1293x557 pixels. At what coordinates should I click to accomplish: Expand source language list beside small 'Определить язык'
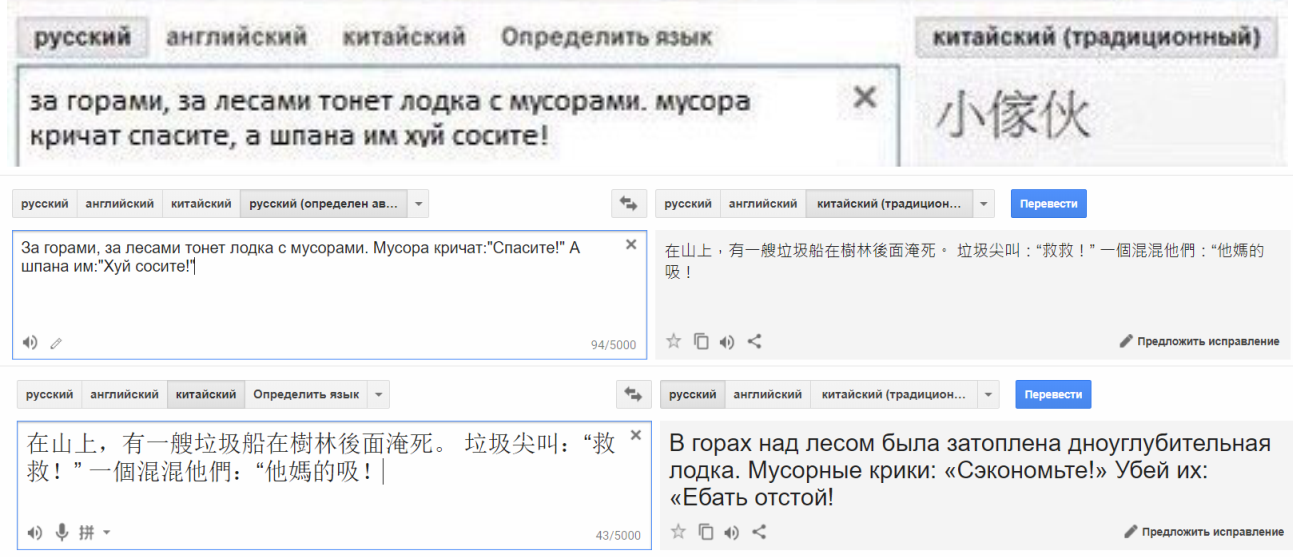click(378, 395)
